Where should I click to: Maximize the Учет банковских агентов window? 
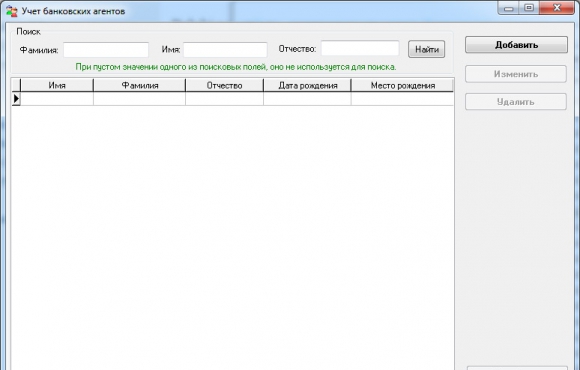coord(529,8)
